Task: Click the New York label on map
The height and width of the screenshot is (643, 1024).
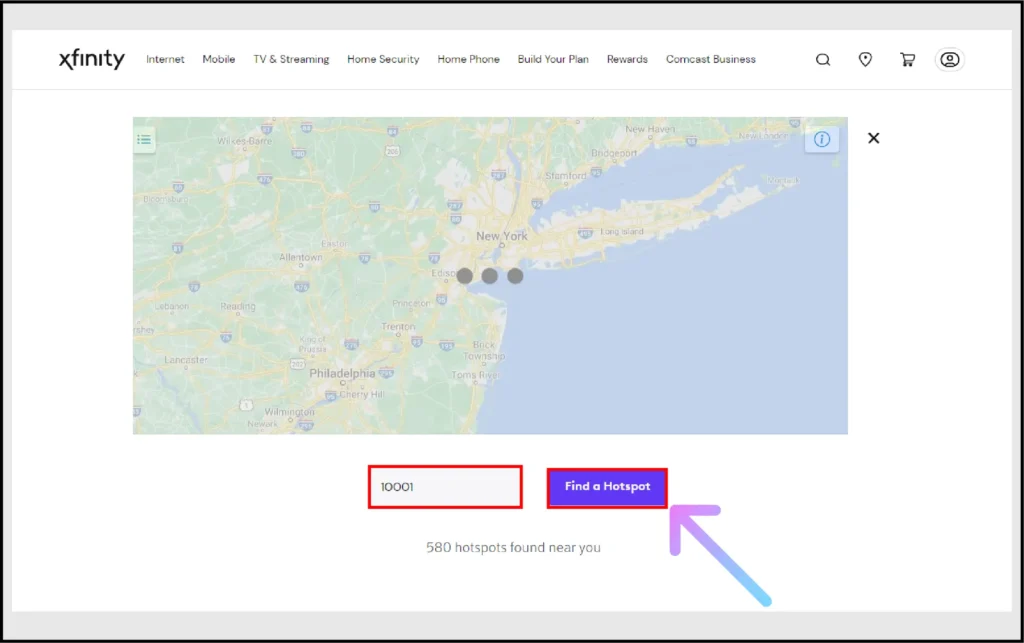Action: click(x=502, y=236)
